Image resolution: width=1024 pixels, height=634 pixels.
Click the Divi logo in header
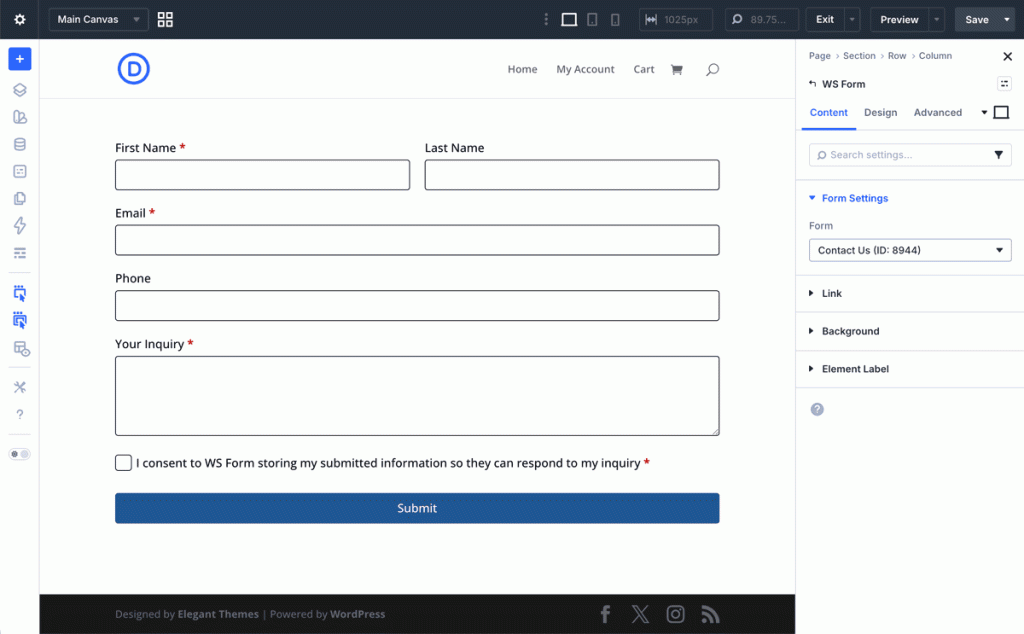pyautogui.click(x=134, y=69)
